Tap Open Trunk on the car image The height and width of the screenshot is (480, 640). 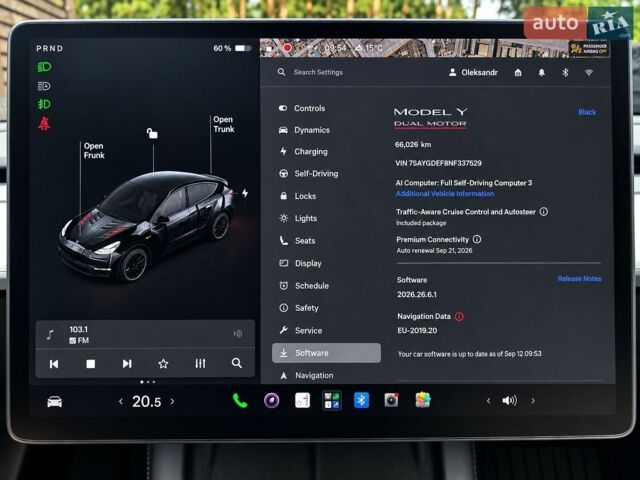[x=224, y=124]
